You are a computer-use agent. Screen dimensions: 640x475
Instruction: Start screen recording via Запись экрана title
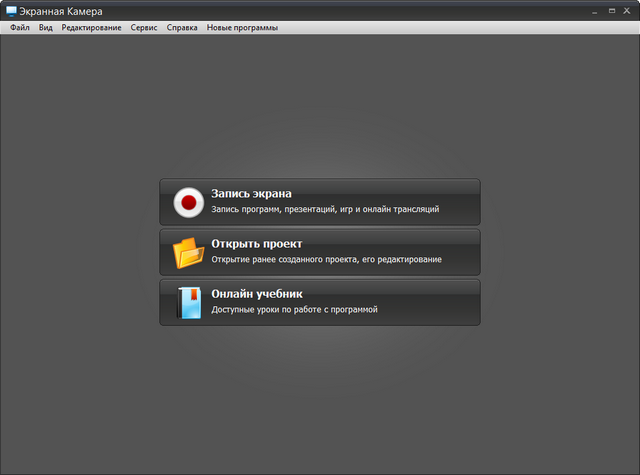pos(251,194)
